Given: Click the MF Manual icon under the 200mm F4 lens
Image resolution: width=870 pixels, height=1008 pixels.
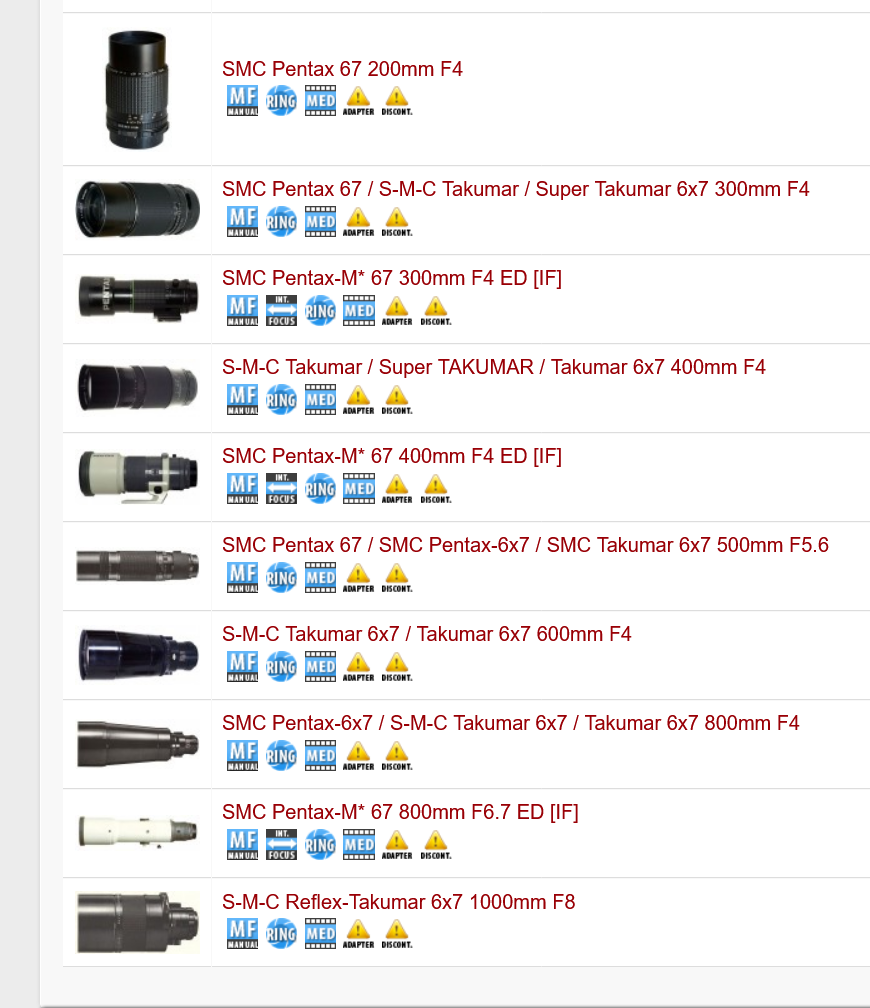Looking at the screenshot, I should point(242,100).
